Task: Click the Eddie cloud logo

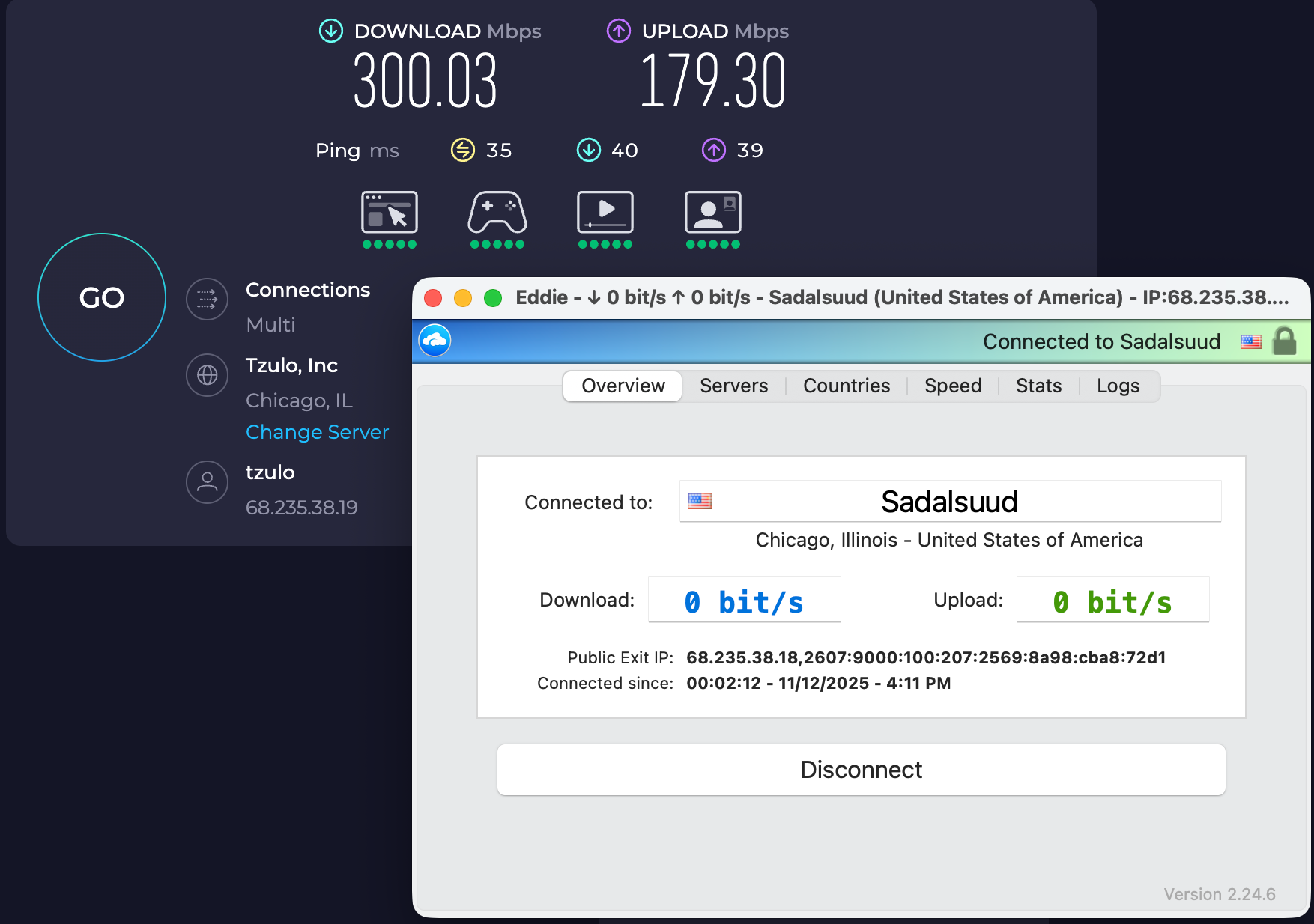Action: pos(435,340)
